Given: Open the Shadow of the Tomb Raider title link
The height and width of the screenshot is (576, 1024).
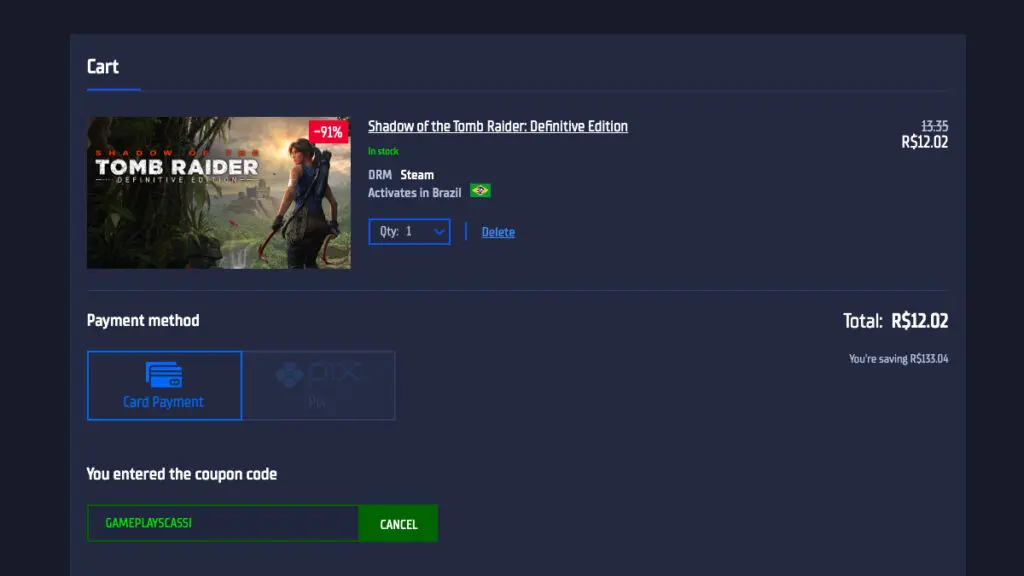Looking at the screenshot, I should point(497,126).
